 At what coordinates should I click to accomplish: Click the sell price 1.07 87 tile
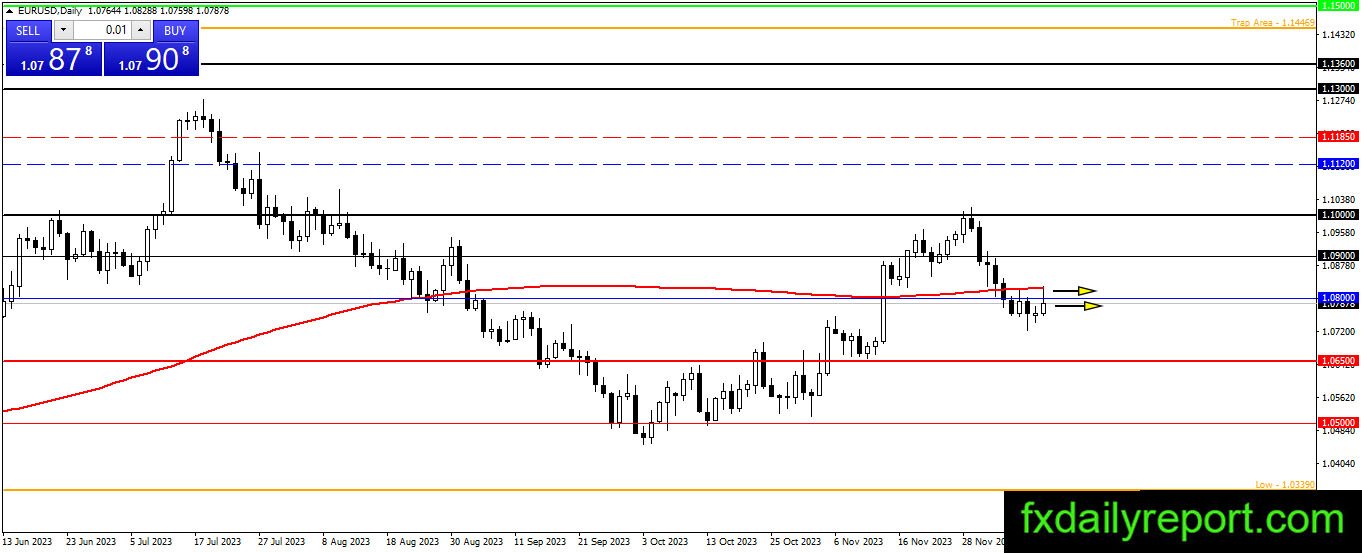(53, 59)
